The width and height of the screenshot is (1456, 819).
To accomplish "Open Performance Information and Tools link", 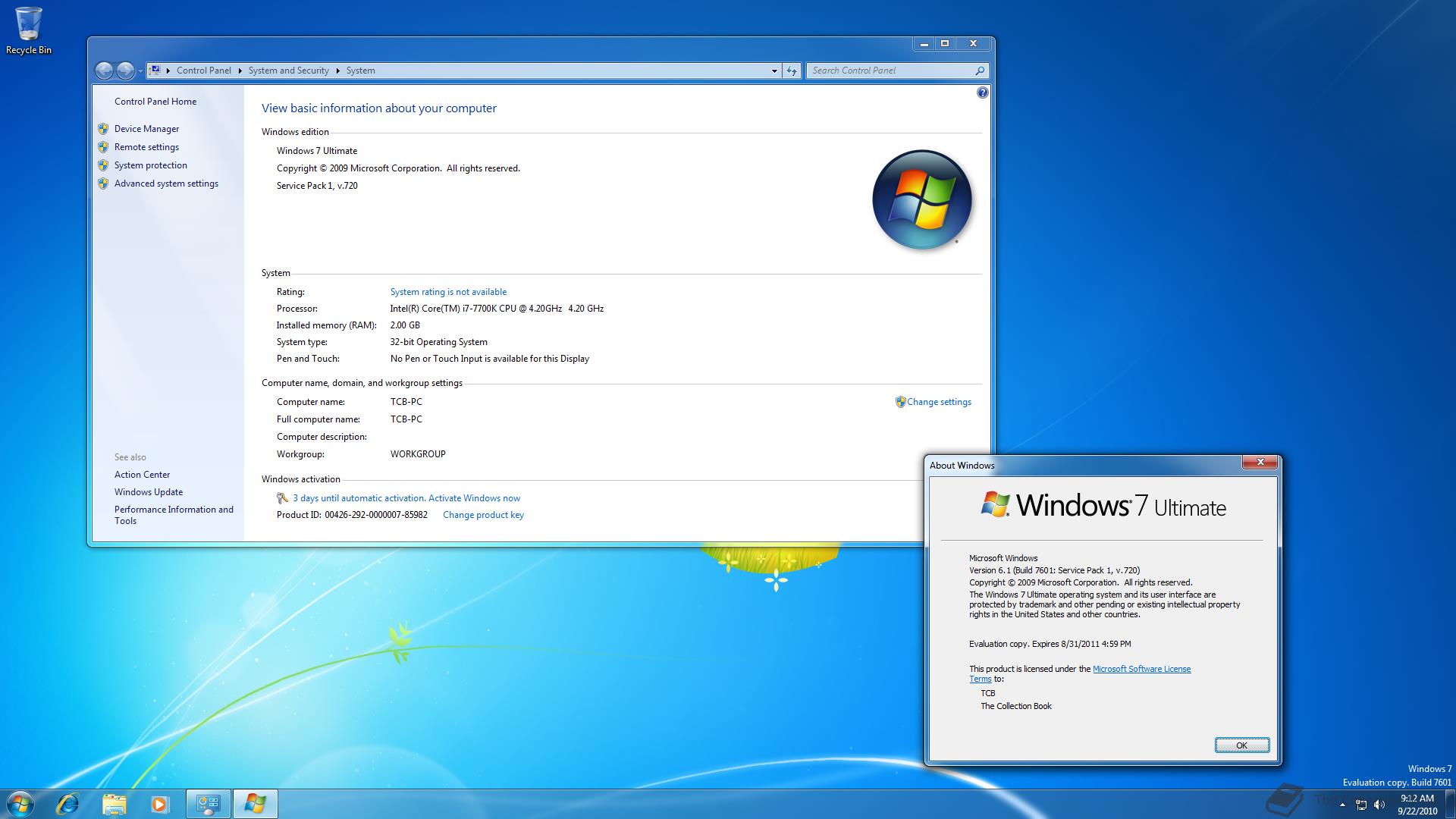I will (174, 515).
